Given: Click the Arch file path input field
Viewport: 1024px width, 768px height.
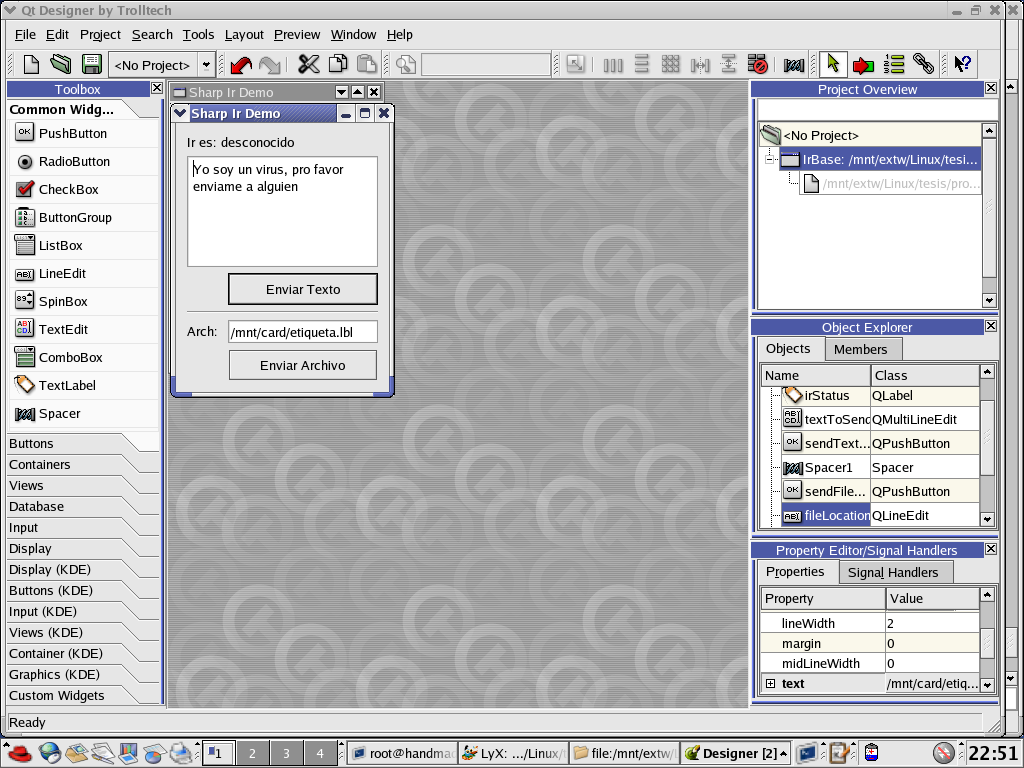Looking at the screenshot, I should [x=302, y=332].
